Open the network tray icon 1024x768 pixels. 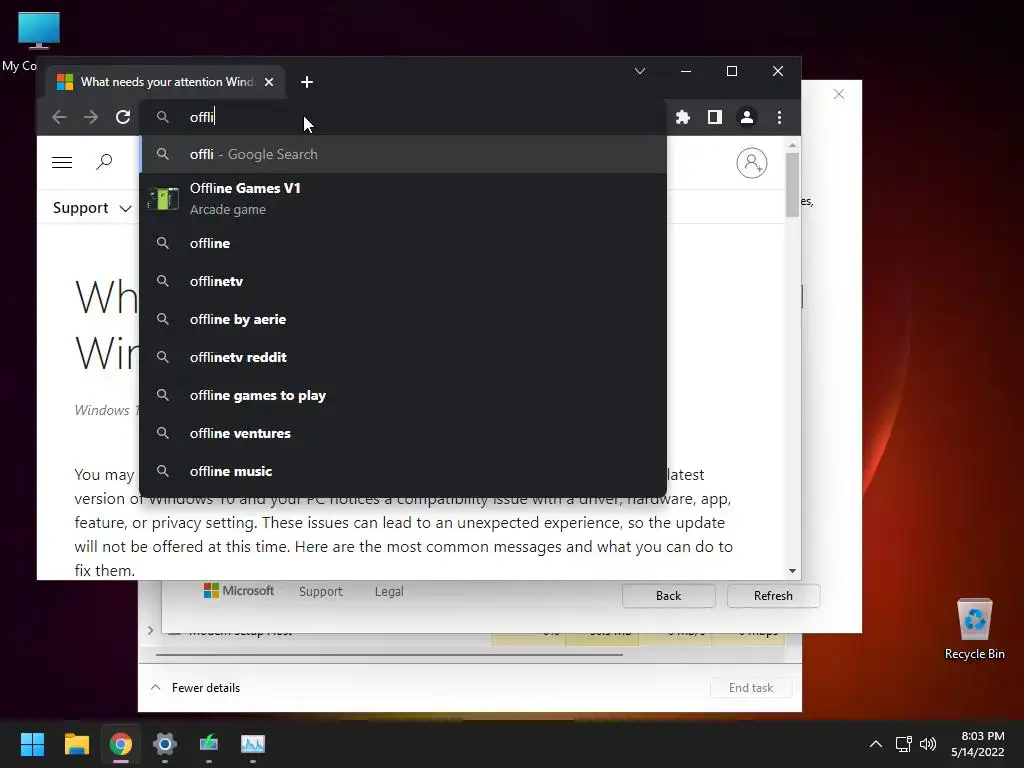click(904, 744)
